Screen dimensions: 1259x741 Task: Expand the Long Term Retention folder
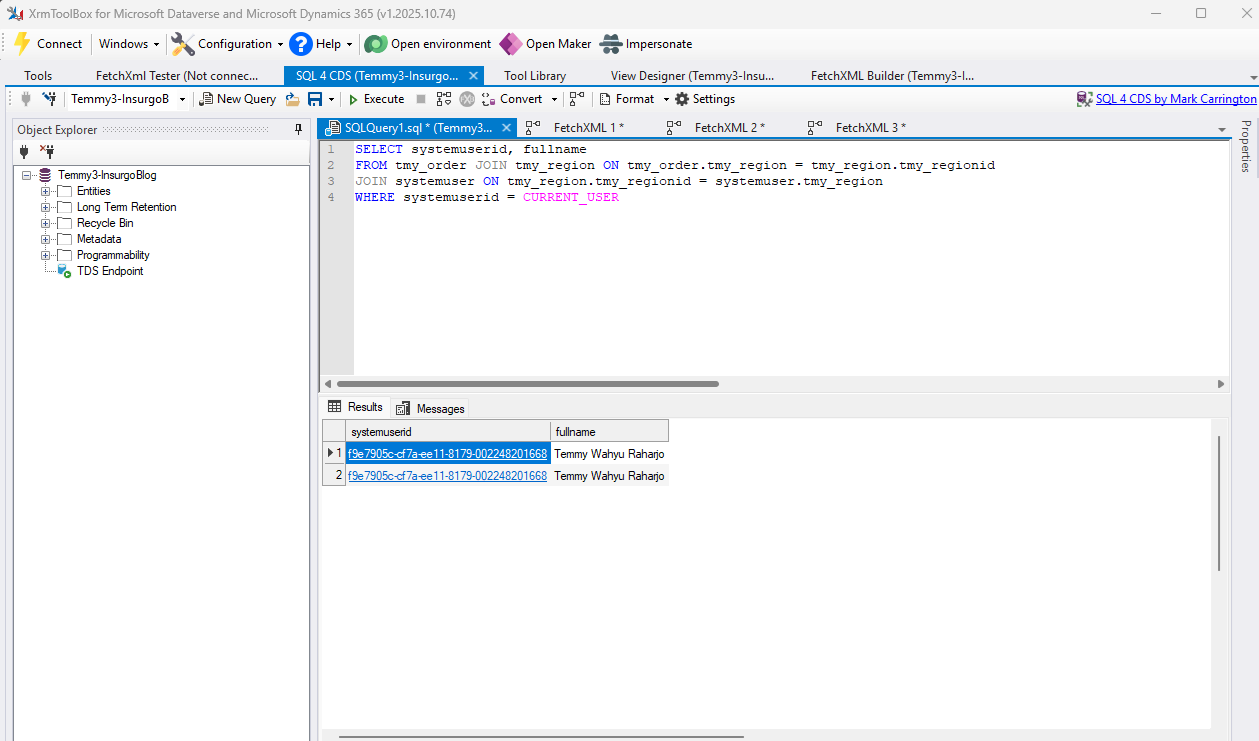(45, 207)
